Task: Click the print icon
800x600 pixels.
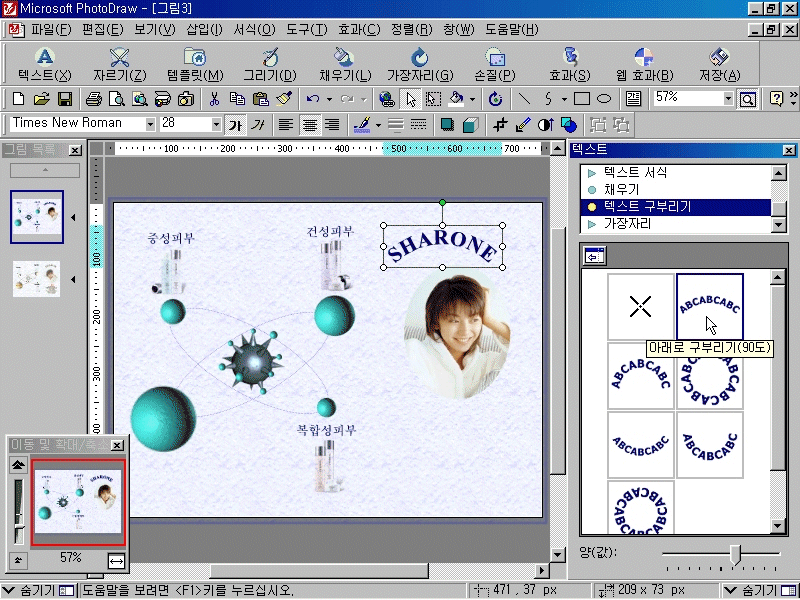Action: pyautogui.click(x=93, y=98)
